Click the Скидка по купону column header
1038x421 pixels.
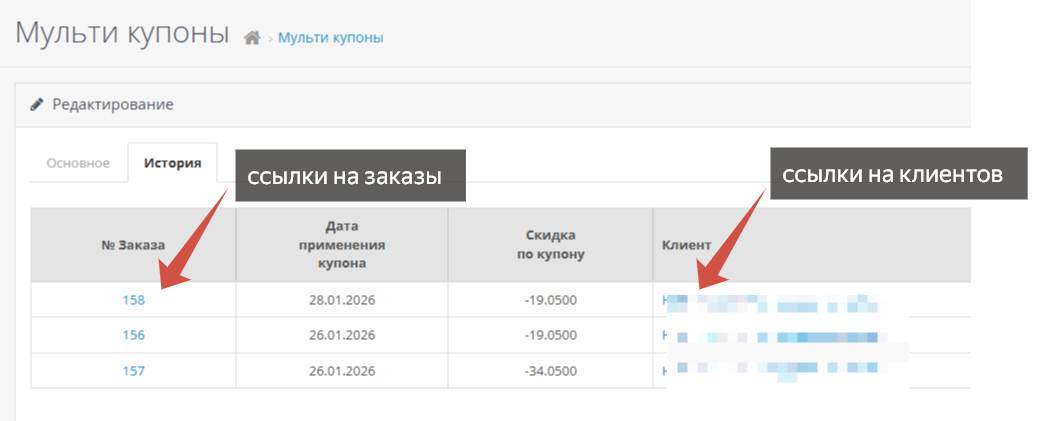550,245
